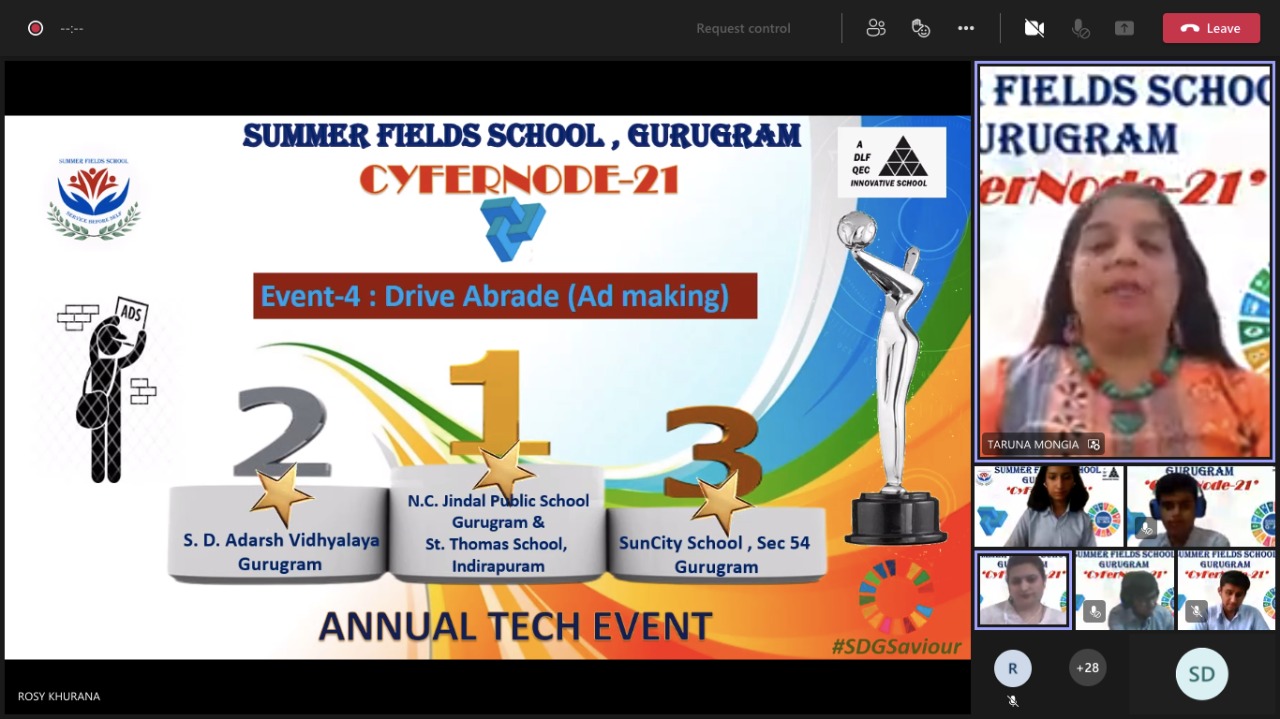
Task: Click the silver trophy figure in the slide
Action: (892, 377)
